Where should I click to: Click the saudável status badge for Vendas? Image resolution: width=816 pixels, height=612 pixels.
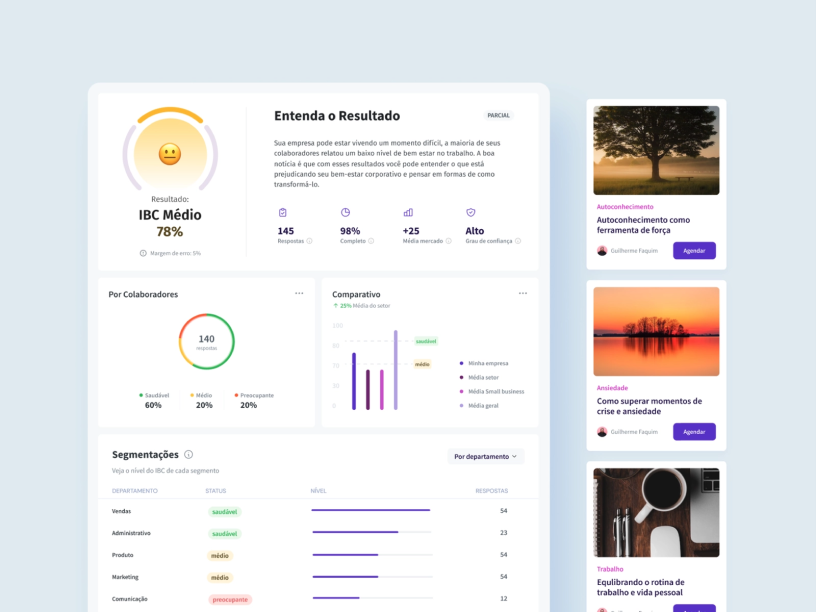[225, 512]
